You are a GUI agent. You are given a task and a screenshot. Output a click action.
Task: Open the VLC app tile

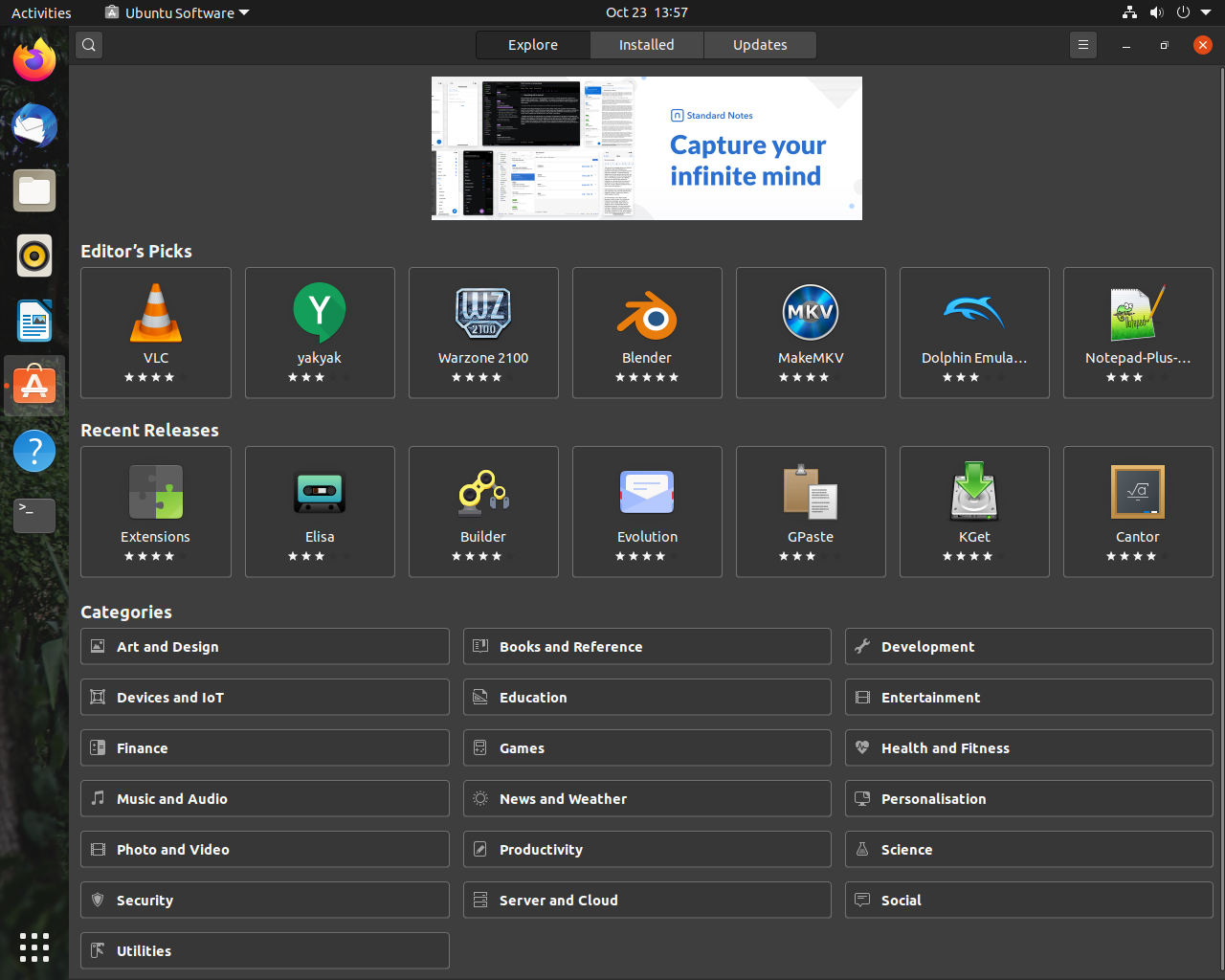coord(156,333)
